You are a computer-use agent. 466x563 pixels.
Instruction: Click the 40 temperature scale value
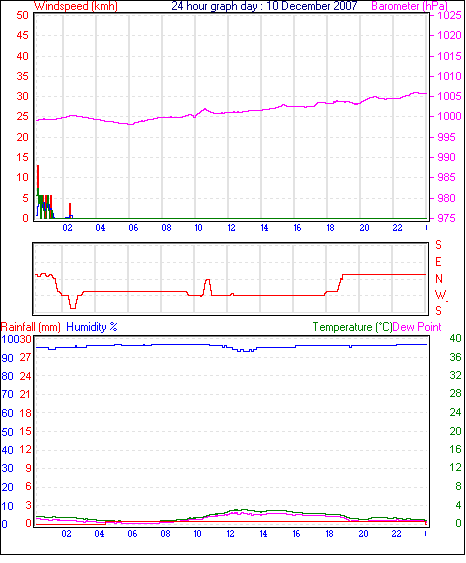point(455,338)
